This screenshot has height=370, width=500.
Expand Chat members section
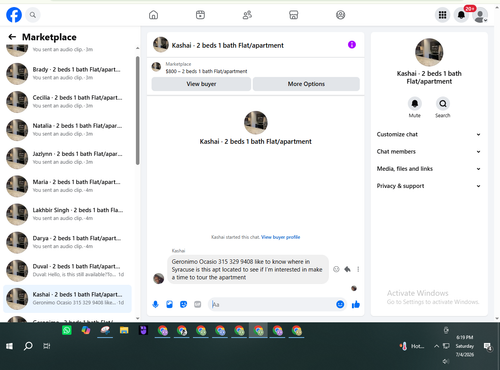point(429,152)
